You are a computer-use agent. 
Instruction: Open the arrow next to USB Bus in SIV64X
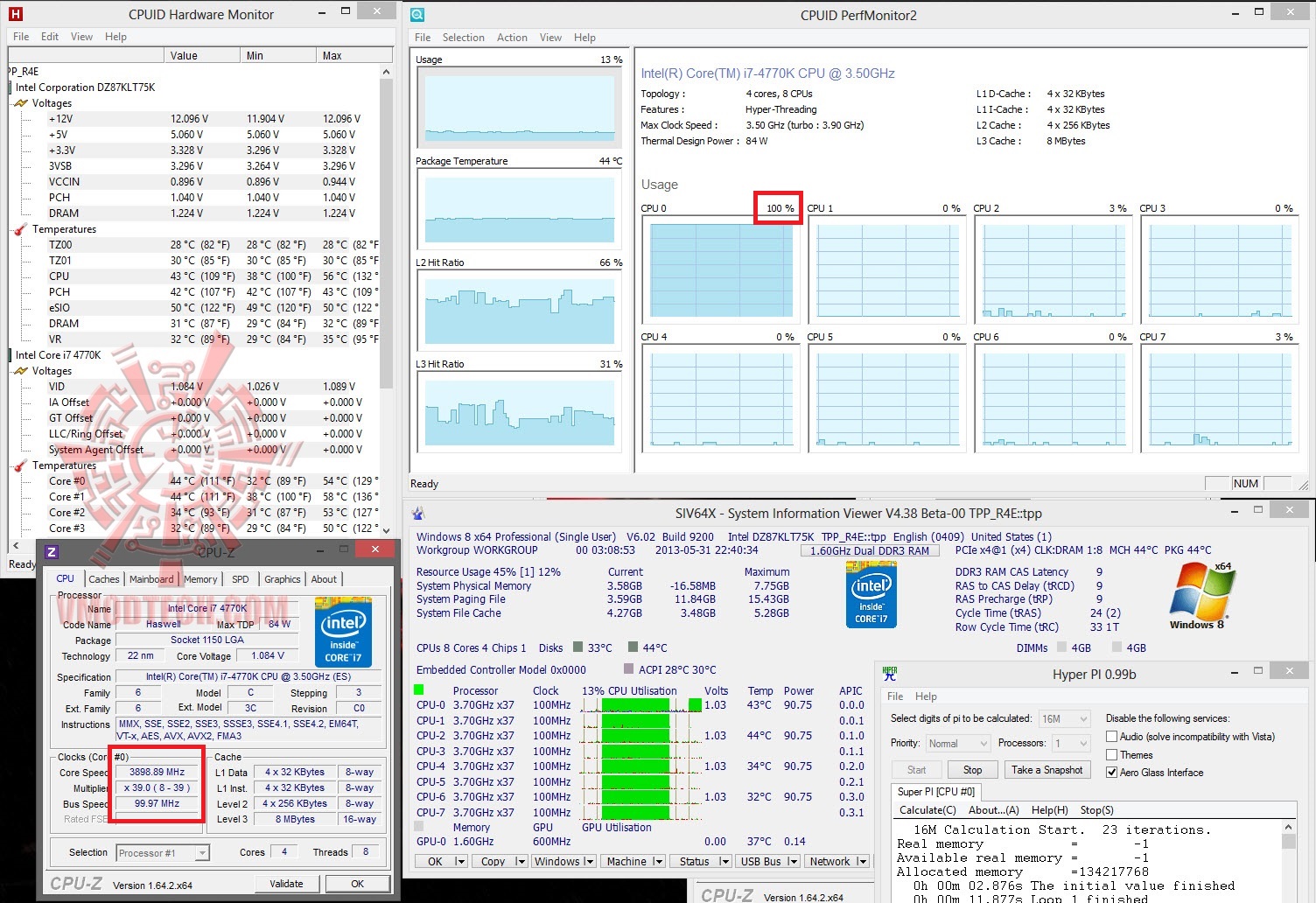[793, 862]
